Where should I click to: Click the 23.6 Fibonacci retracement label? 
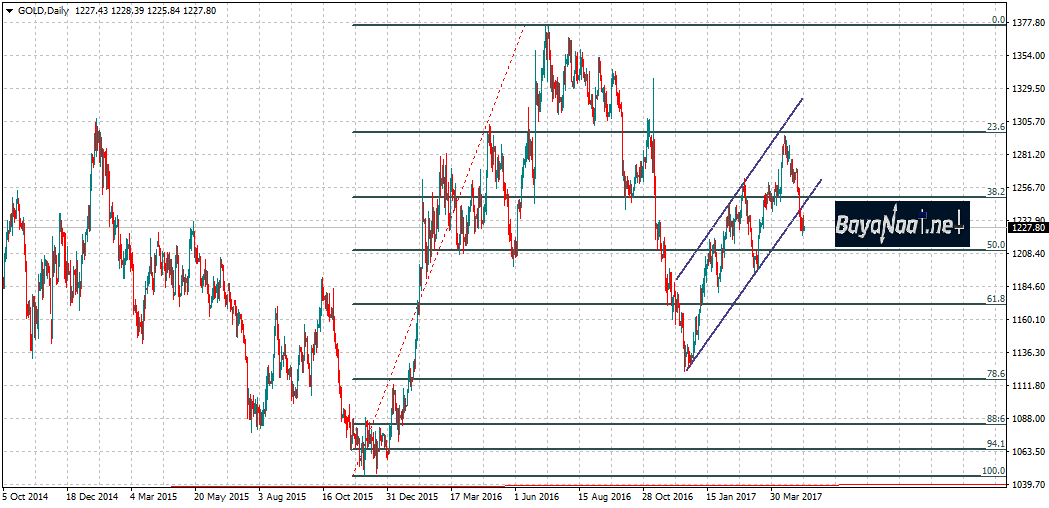point(995,127)
